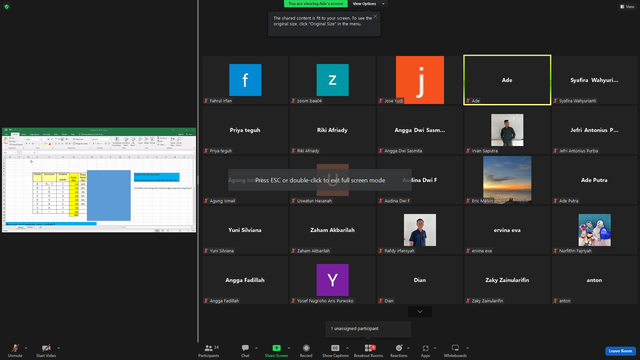Expand caret next to Whiteboards
Image resolution: width=640 pixels, height=360 pixels.
click(x=467, y=348)
